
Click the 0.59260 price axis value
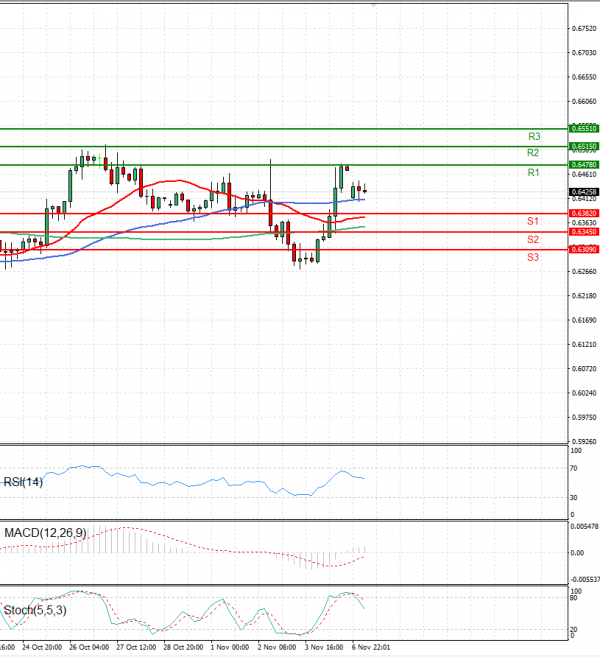pyautogui.click(x=584, y=441)
